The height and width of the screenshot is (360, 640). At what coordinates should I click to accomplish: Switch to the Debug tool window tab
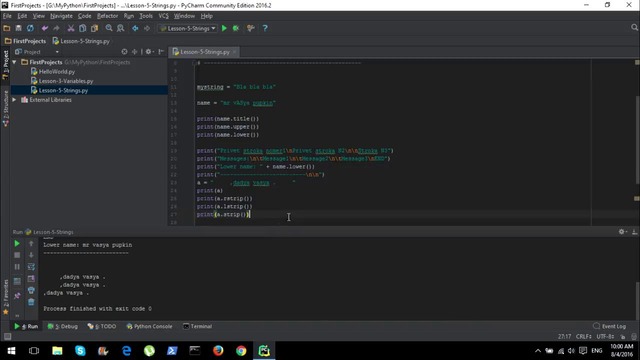click(62, 326)
